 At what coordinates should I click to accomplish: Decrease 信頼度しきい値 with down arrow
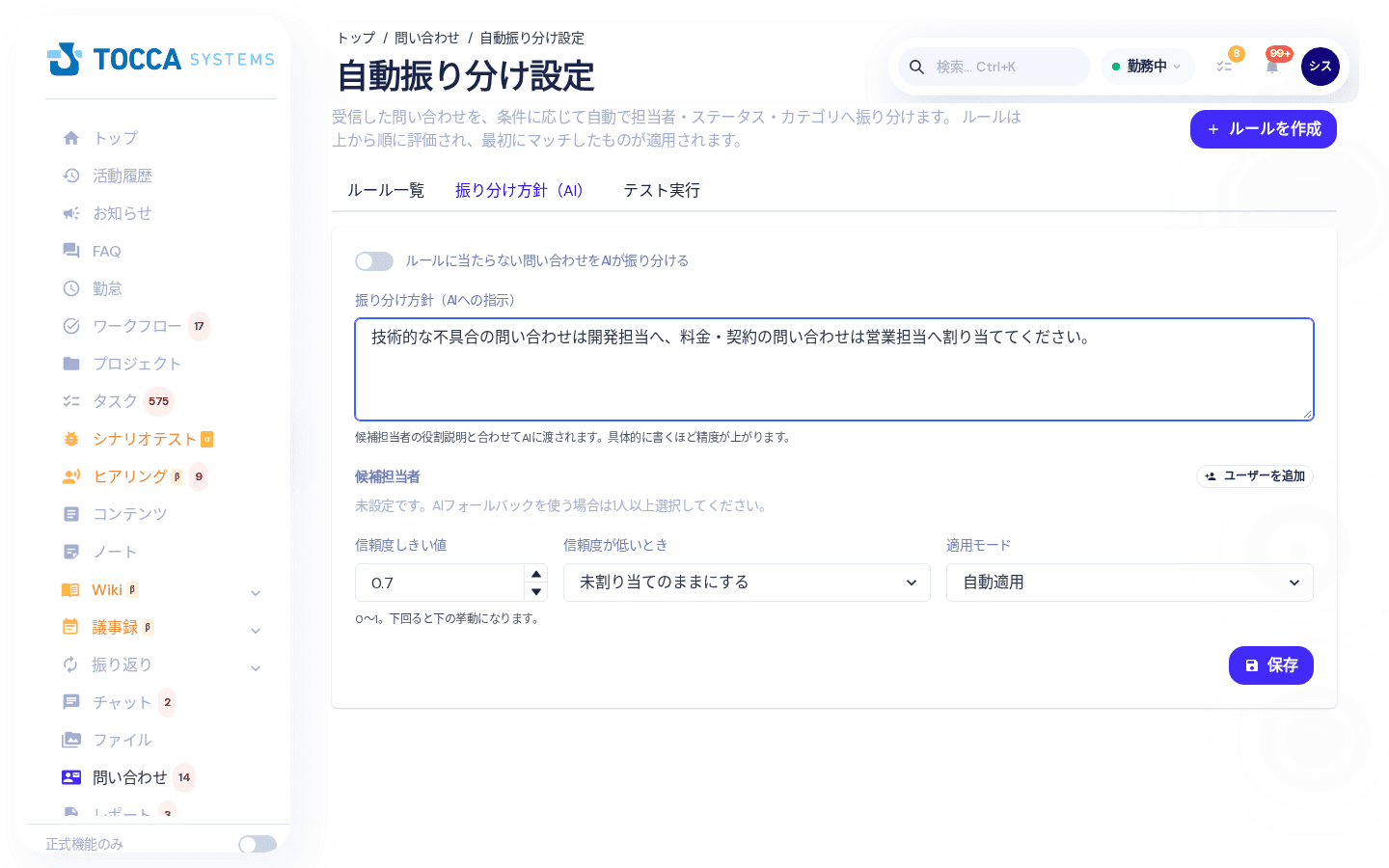(x=536, y=591)
